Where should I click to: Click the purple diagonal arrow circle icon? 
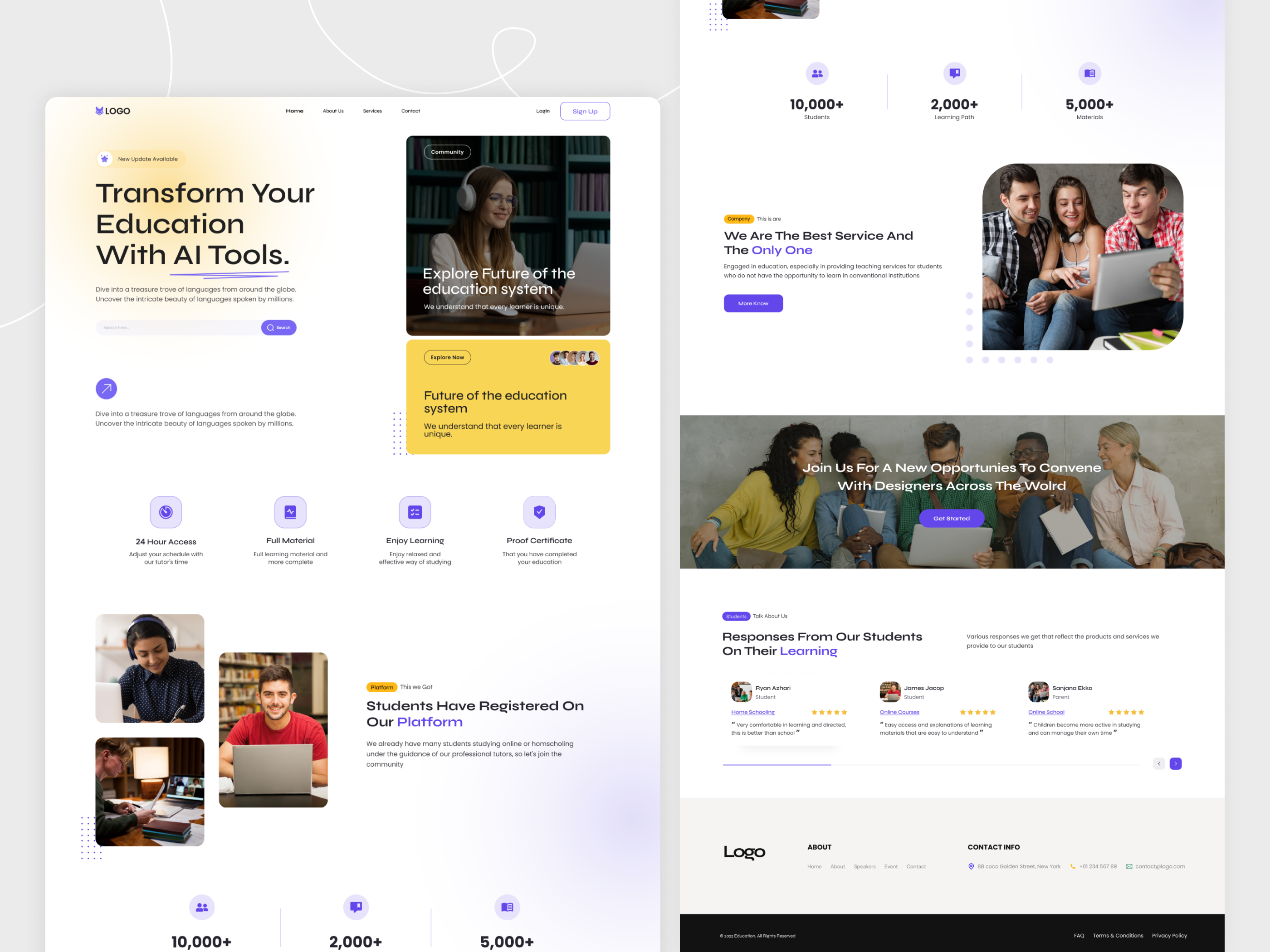(x=106, y=389)
